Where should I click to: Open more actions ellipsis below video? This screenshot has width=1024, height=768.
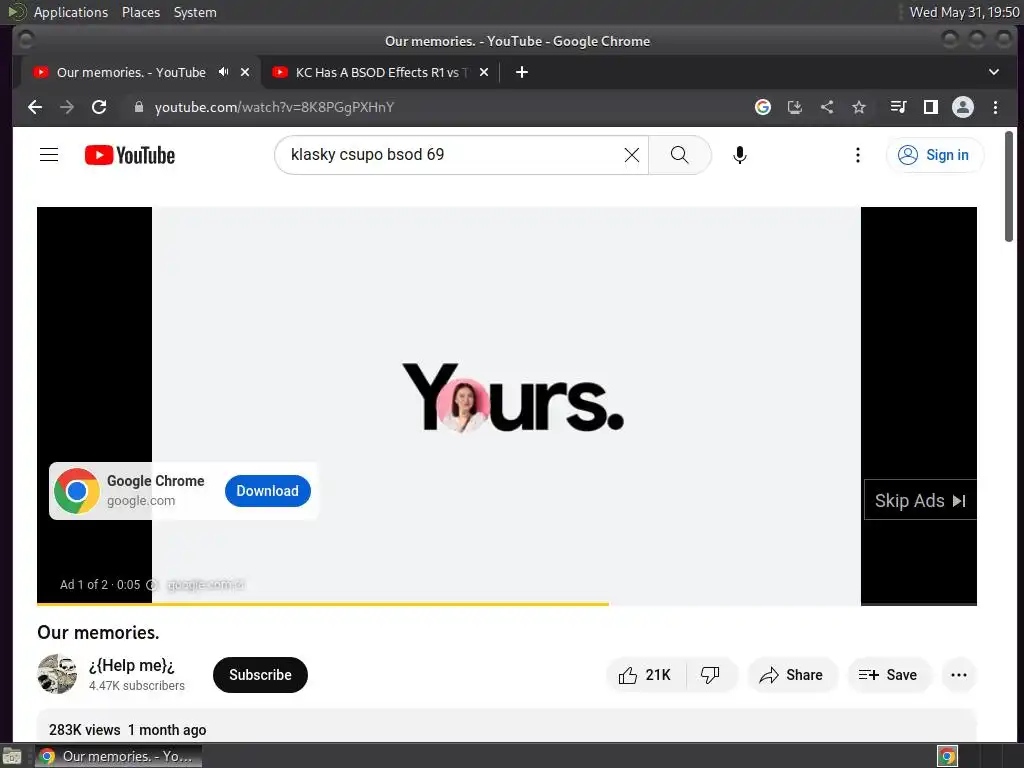(959, 675)
